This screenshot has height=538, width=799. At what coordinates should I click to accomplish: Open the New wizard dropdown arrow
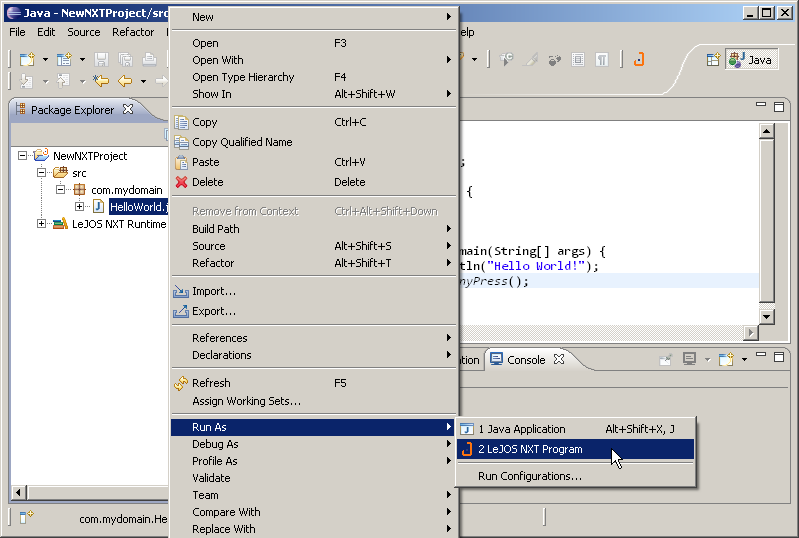(45, 60)
